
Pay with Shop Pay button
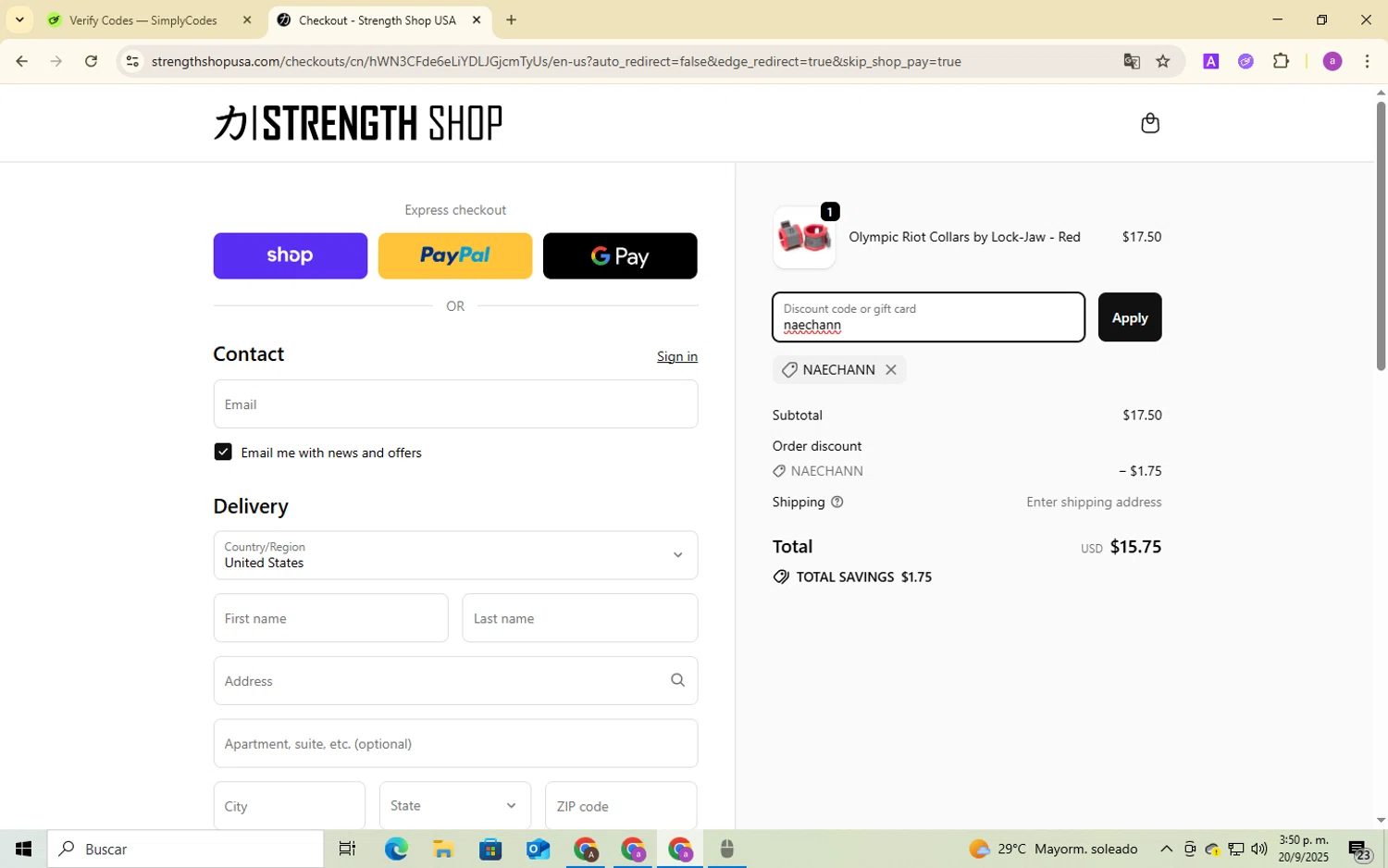291,255
